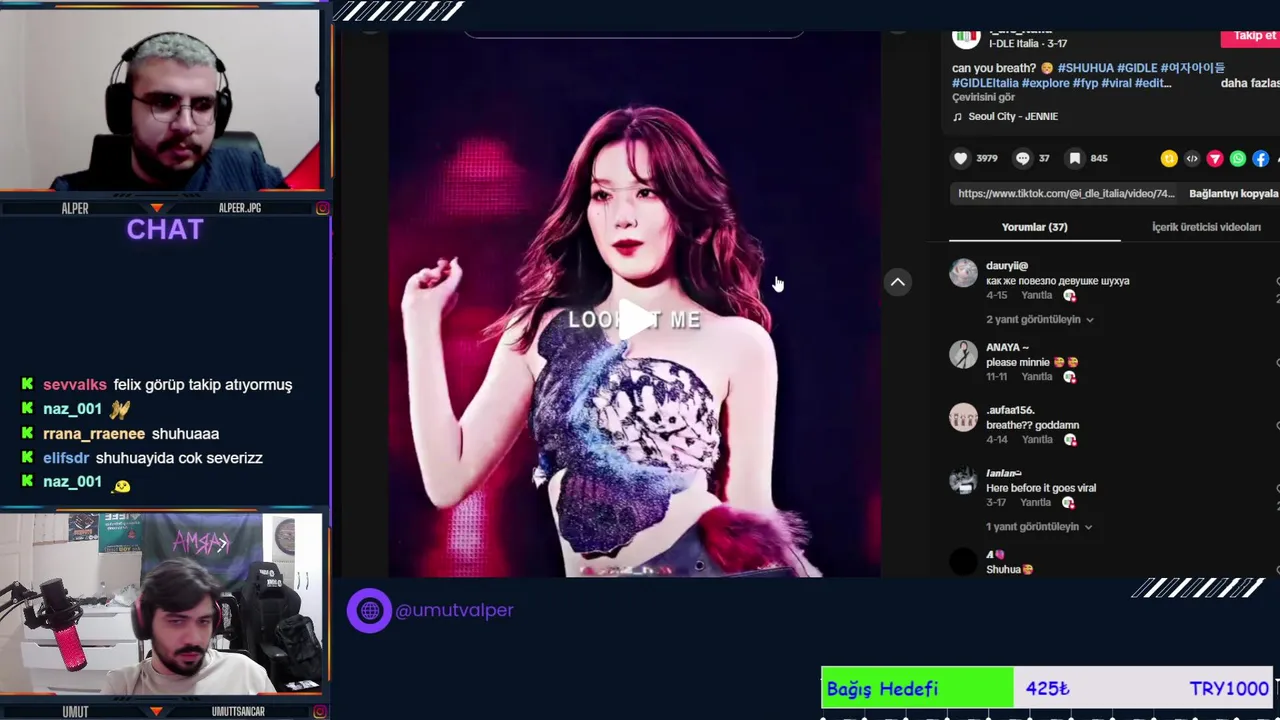This screenshot has height=720, width=1280.
Task: Open the #viral hashtag
Action: pyautogui.click(x=1116, y=83)
